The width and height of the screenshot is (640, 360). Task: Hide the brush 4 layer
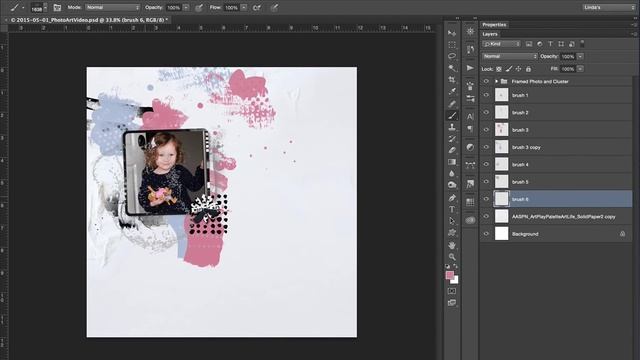pyautogui.click(x=486, y=164)
